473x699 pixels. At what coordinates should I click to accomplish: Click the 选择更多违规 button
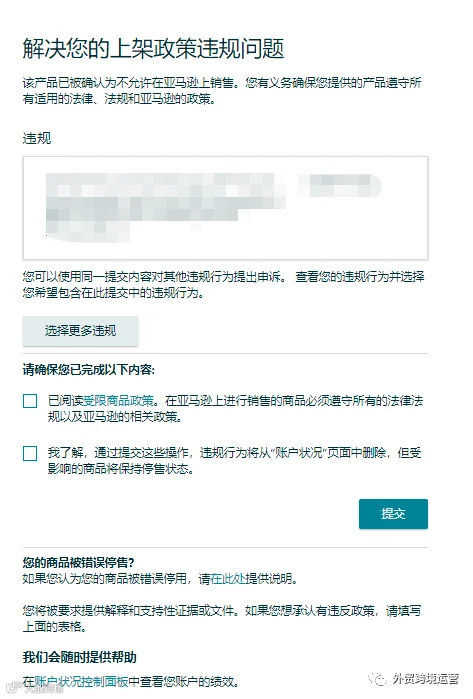[x=80, y=331]
